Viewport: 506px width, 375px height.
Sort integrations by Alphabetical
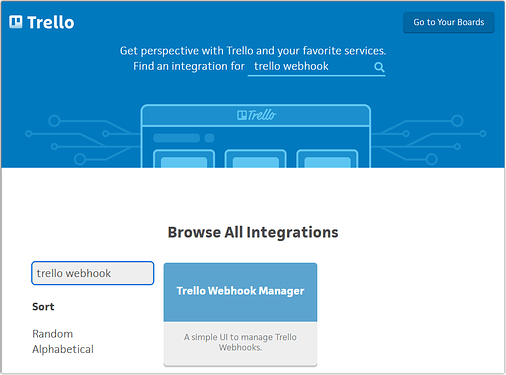[63, 349]
